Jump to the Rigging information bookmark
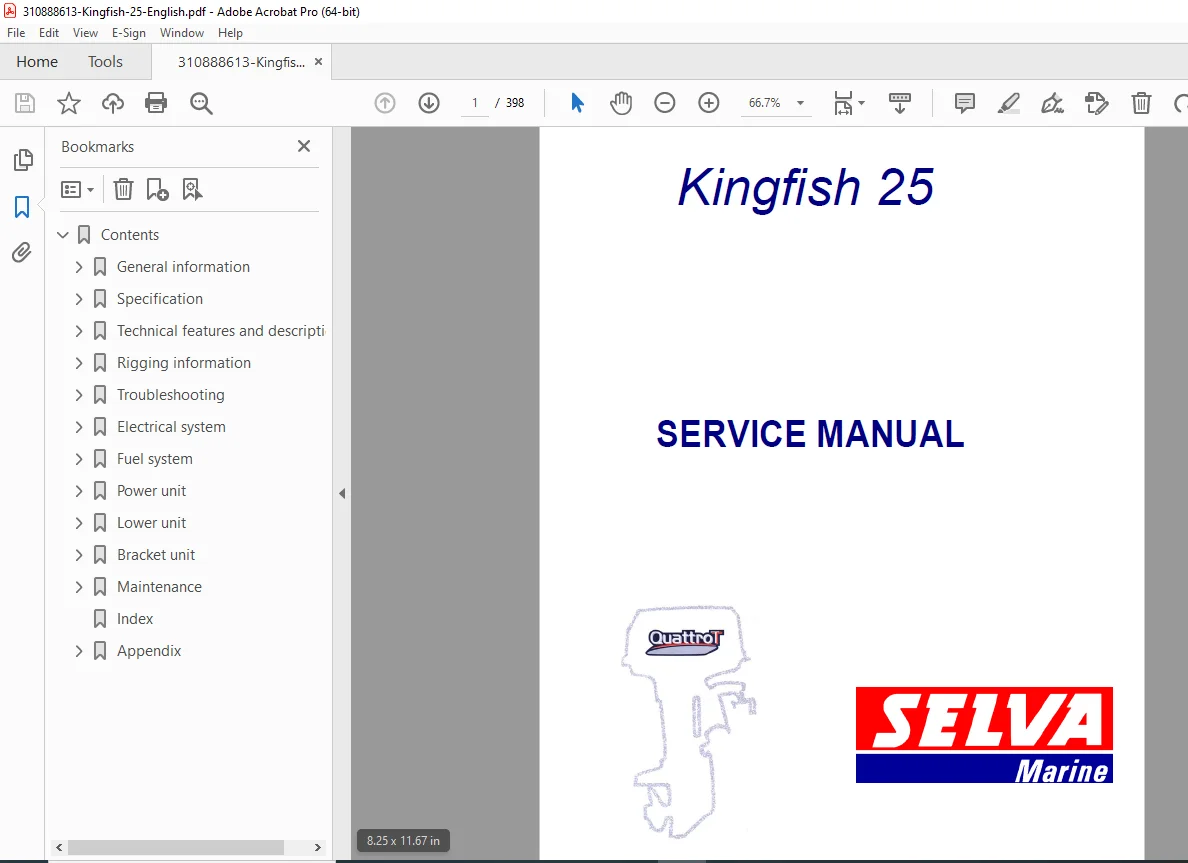This screenshot has height=863, width=1188. point(183,363)
